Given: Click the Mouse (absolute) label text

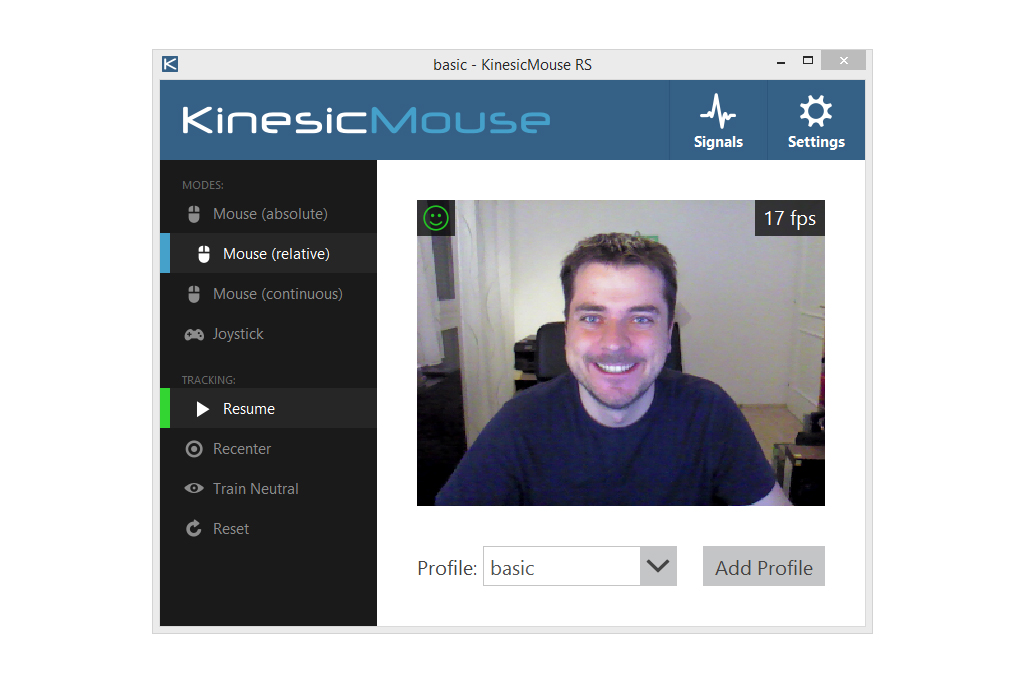Looking at the screenshot, I should tap(270, 214).
